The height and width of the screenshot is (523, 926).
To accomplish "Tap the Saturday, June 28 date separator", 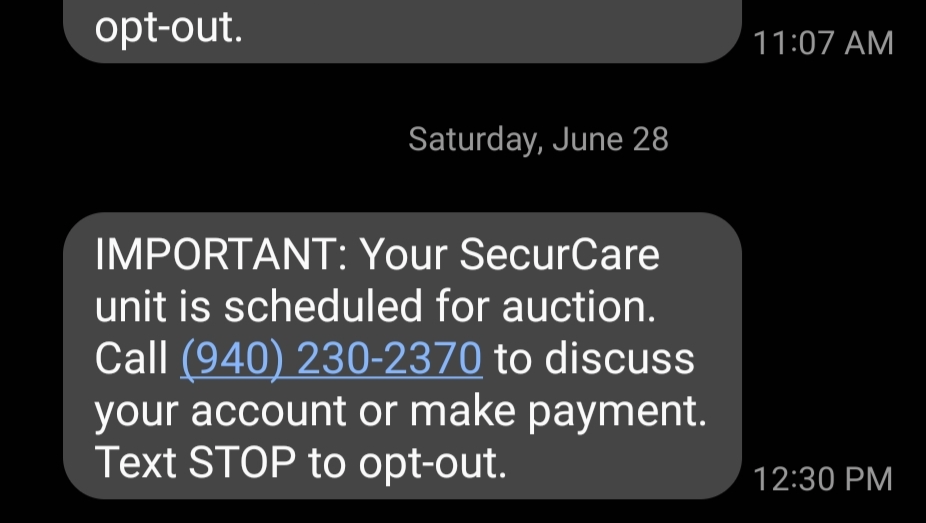I will pyautogui.click(x=538, y=139).
